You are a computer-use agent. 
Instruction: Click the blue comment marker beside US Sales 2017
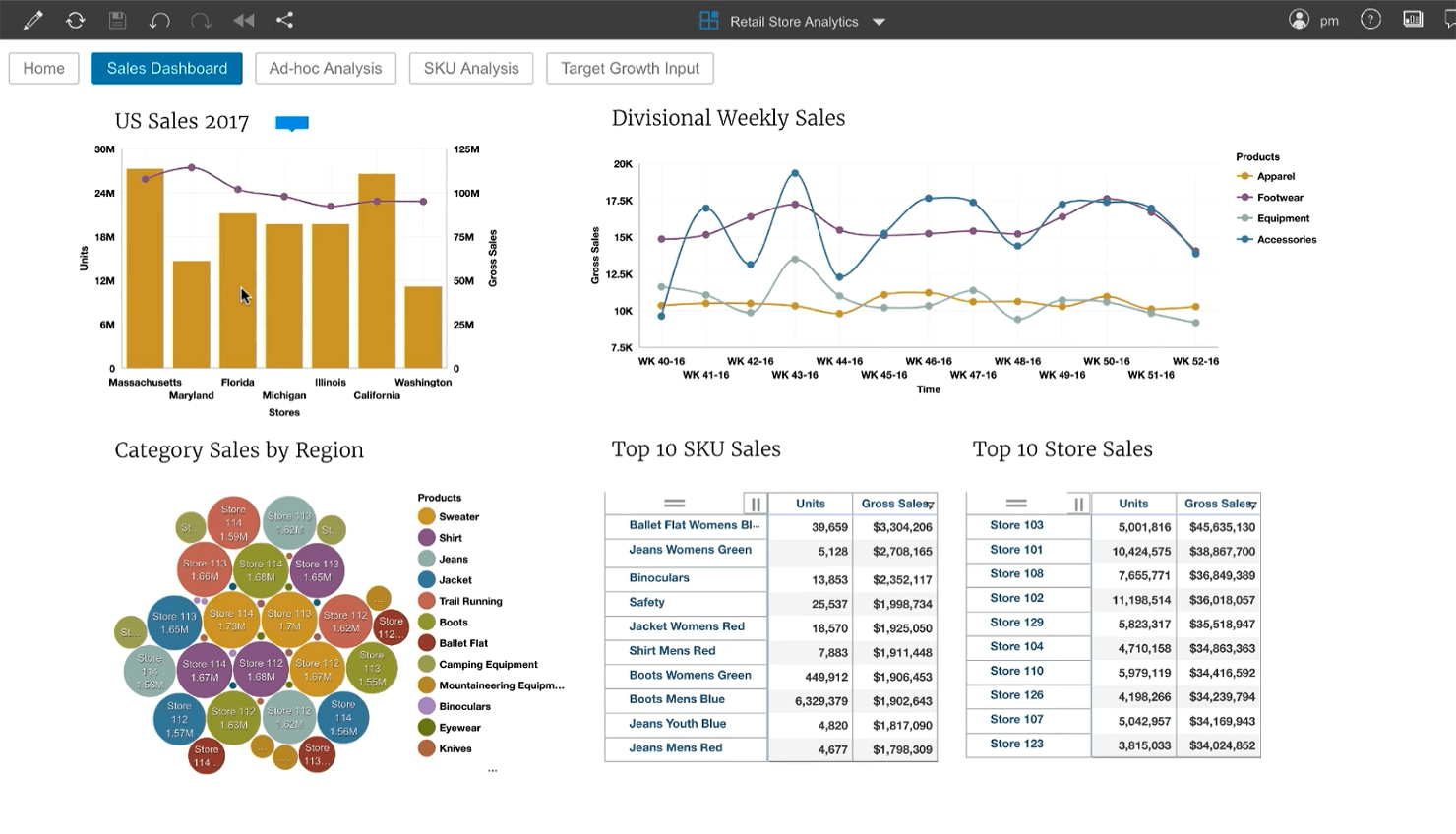pyautogui.click(x=292, y=123)
